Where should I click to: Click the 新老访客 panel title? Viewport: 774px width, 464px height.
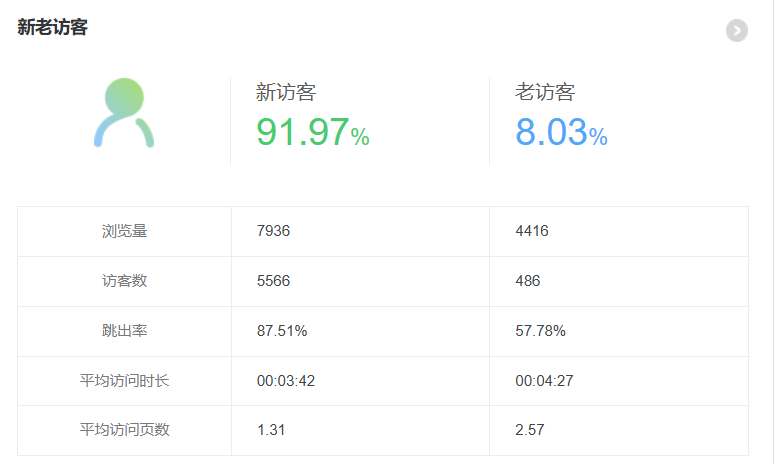52,27
